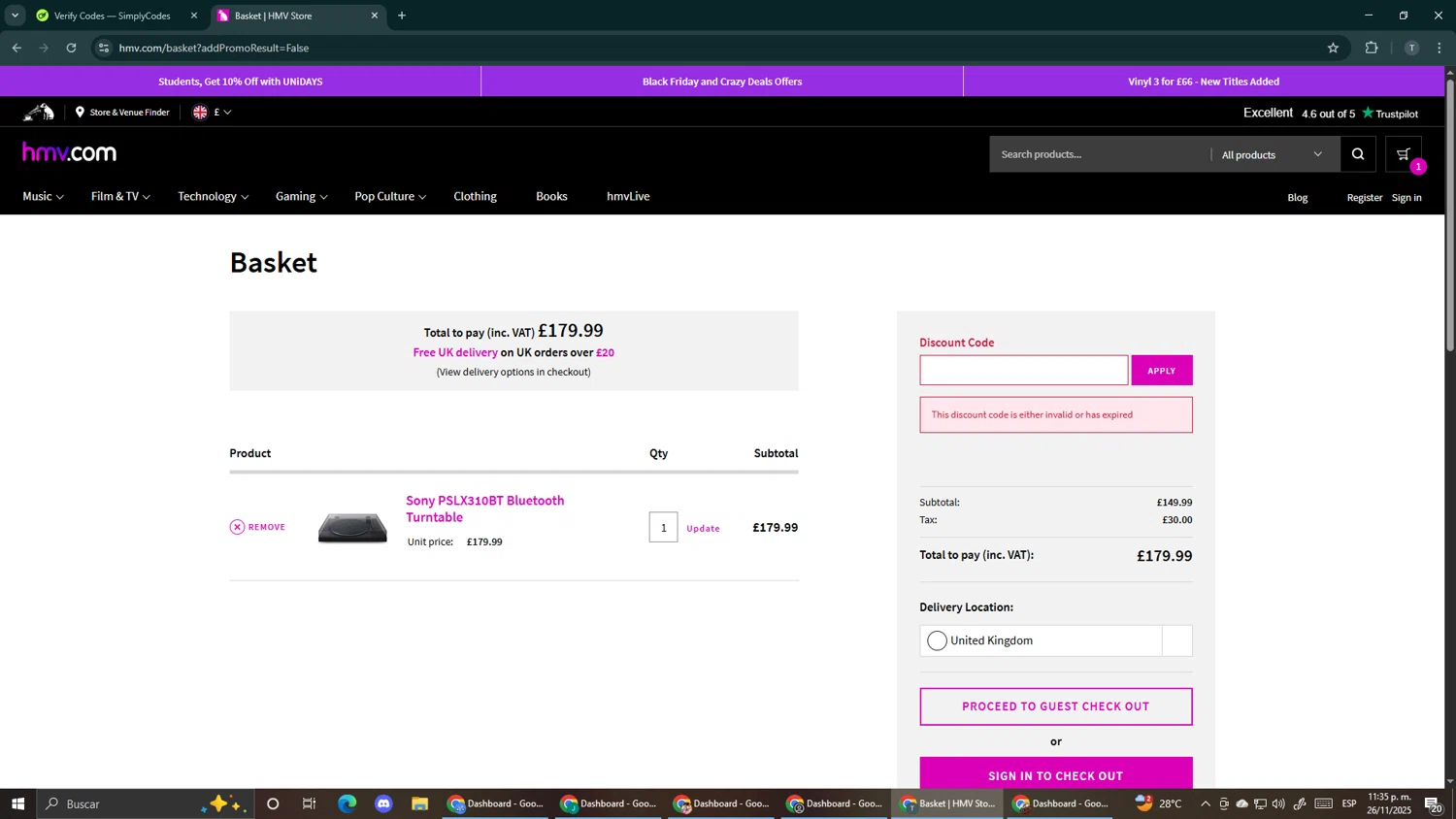Click into the Discount Code field
Viewport: 1456px width, 819px height.
pyautogui.click(x=1023, y=370)
